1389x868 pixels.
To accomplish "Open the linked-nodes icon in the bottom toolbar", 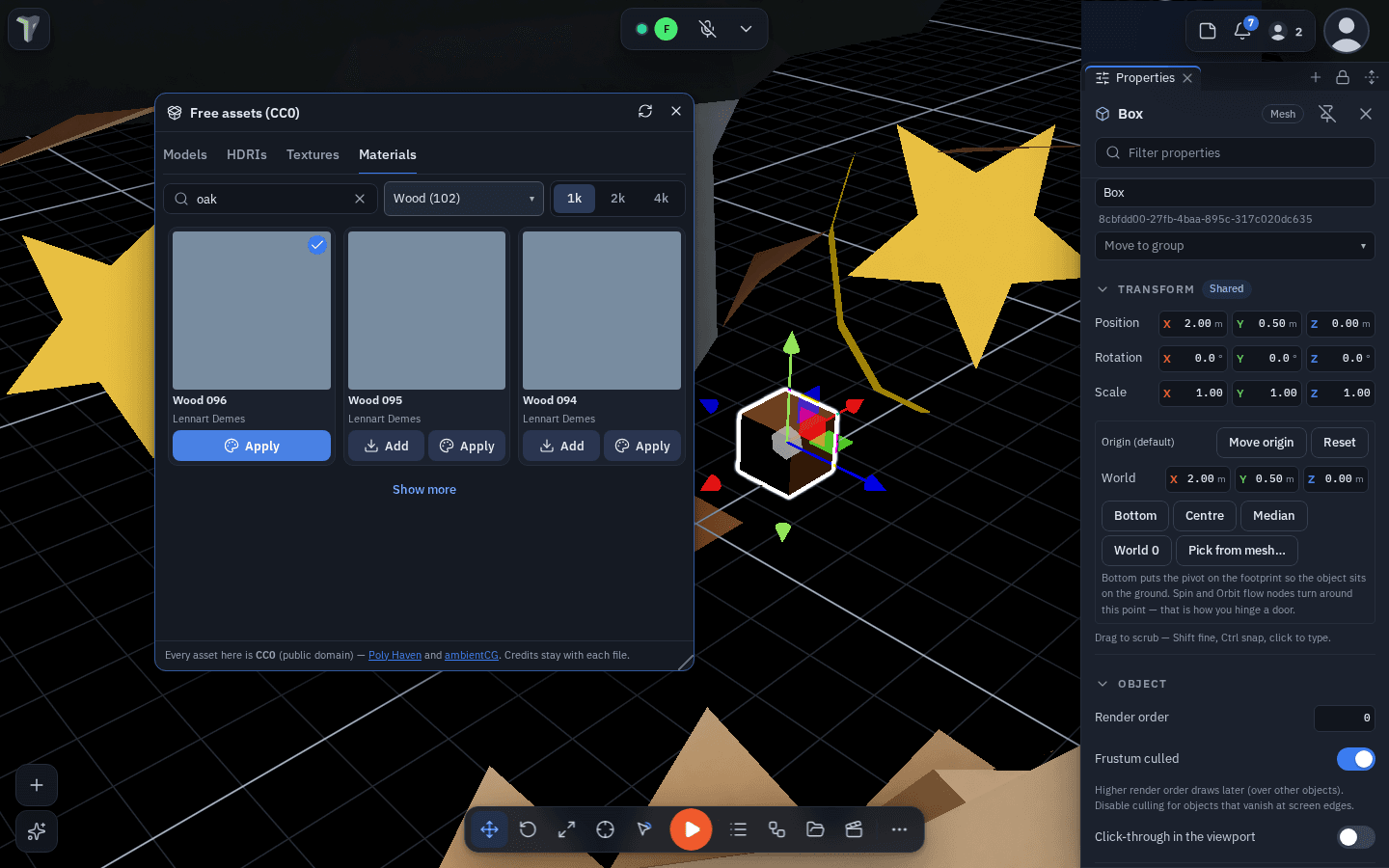I will (776, 829).
